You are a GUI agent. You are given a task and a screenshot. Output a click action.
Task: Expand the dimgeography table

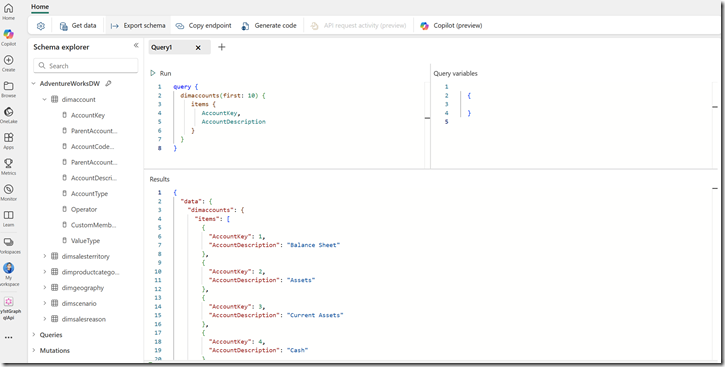coord(45,287)
